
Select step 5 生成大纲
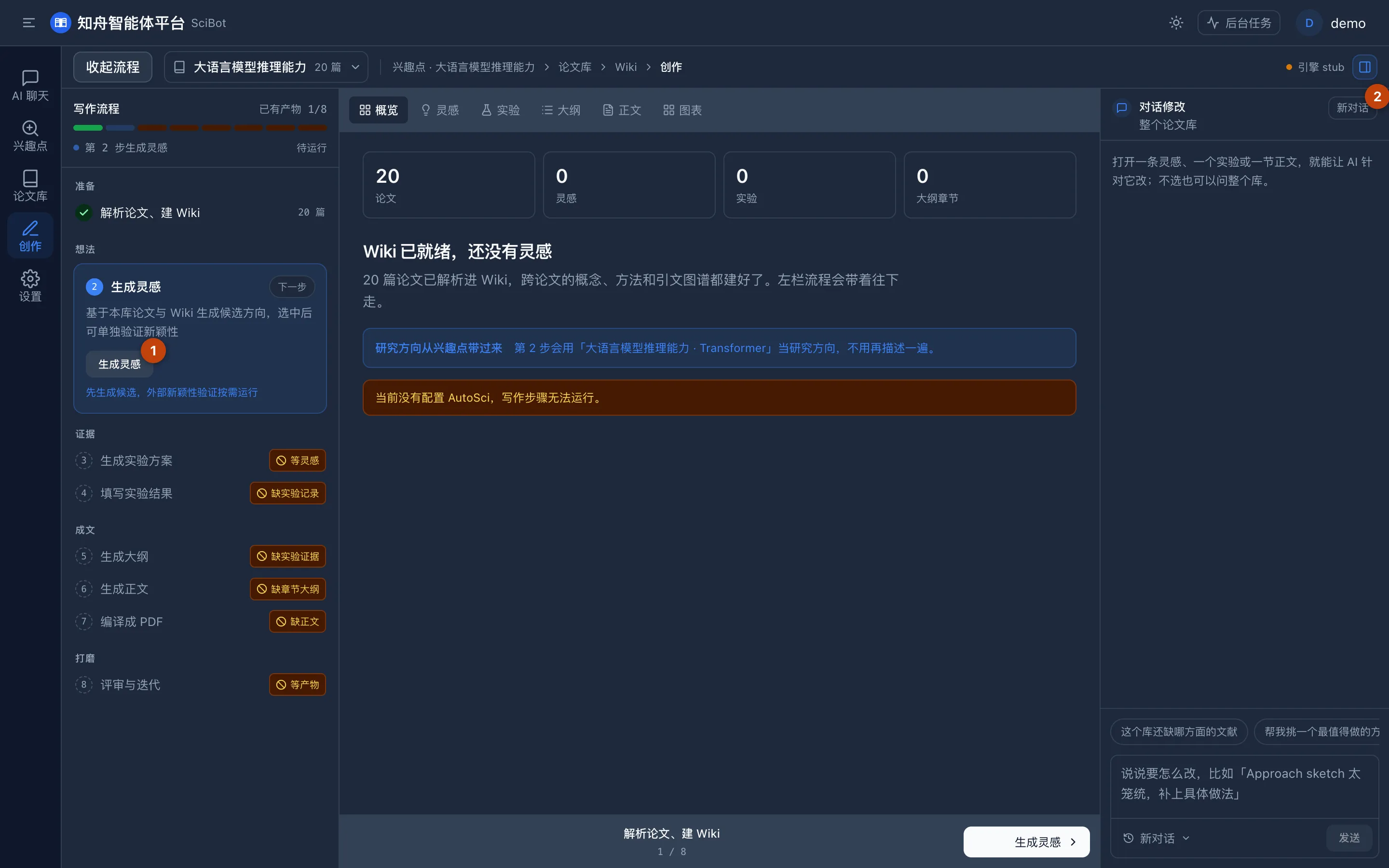coord(200,556)
